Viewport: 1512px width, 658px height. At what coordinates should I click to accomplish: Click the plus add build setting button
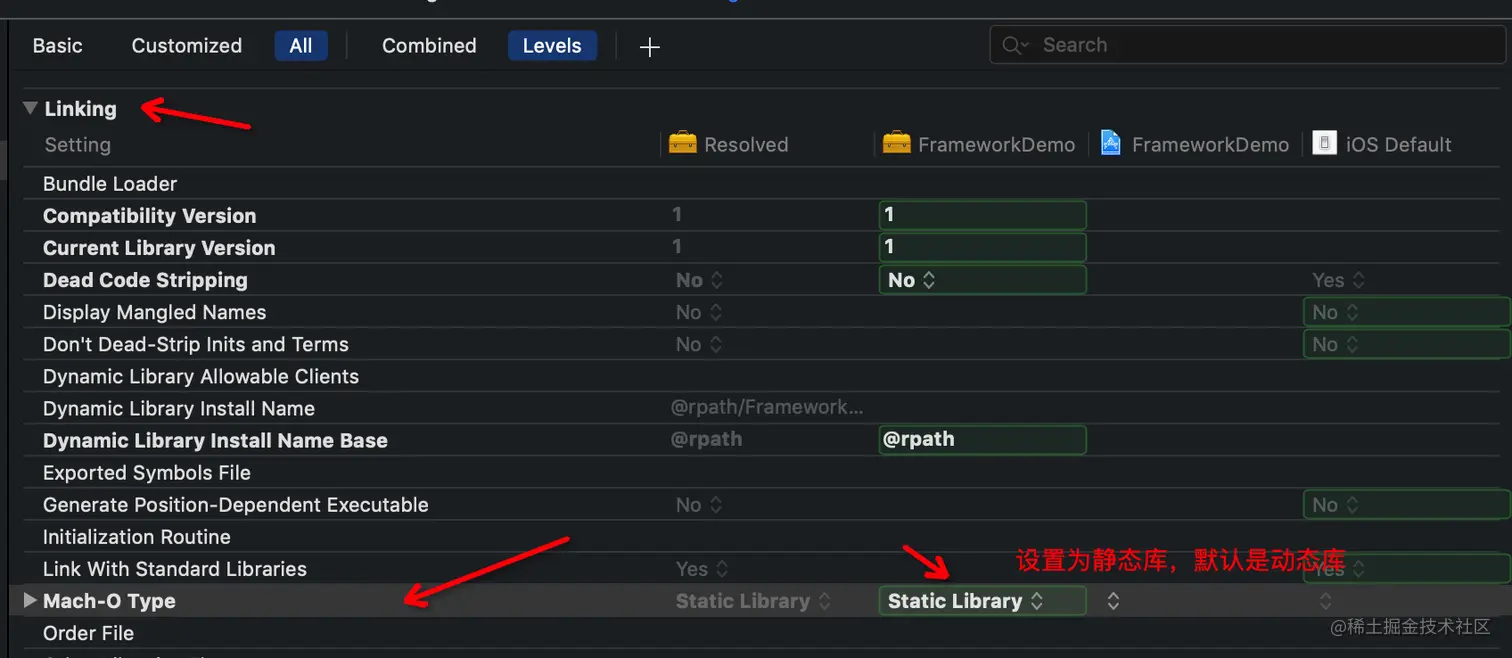[650, 47]
